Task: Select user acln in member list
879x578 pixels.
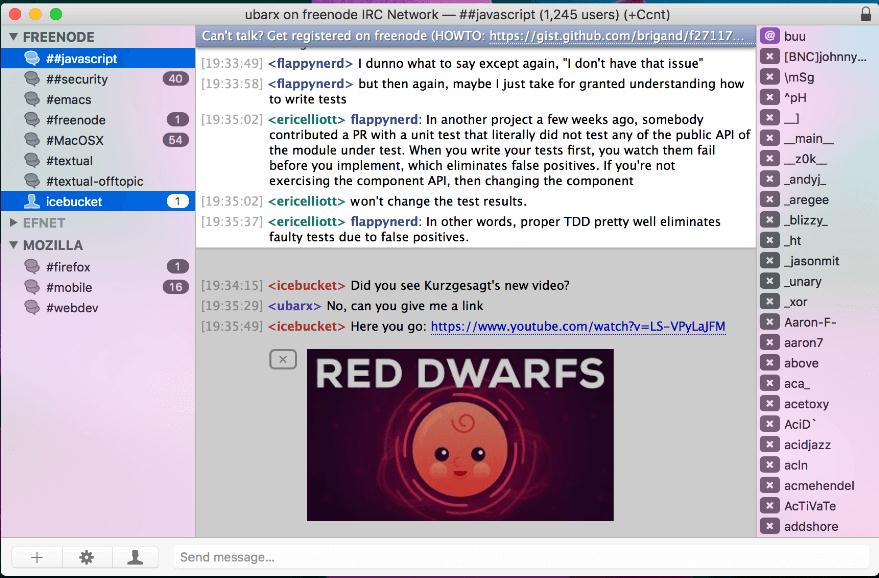Action: point(795,465)
